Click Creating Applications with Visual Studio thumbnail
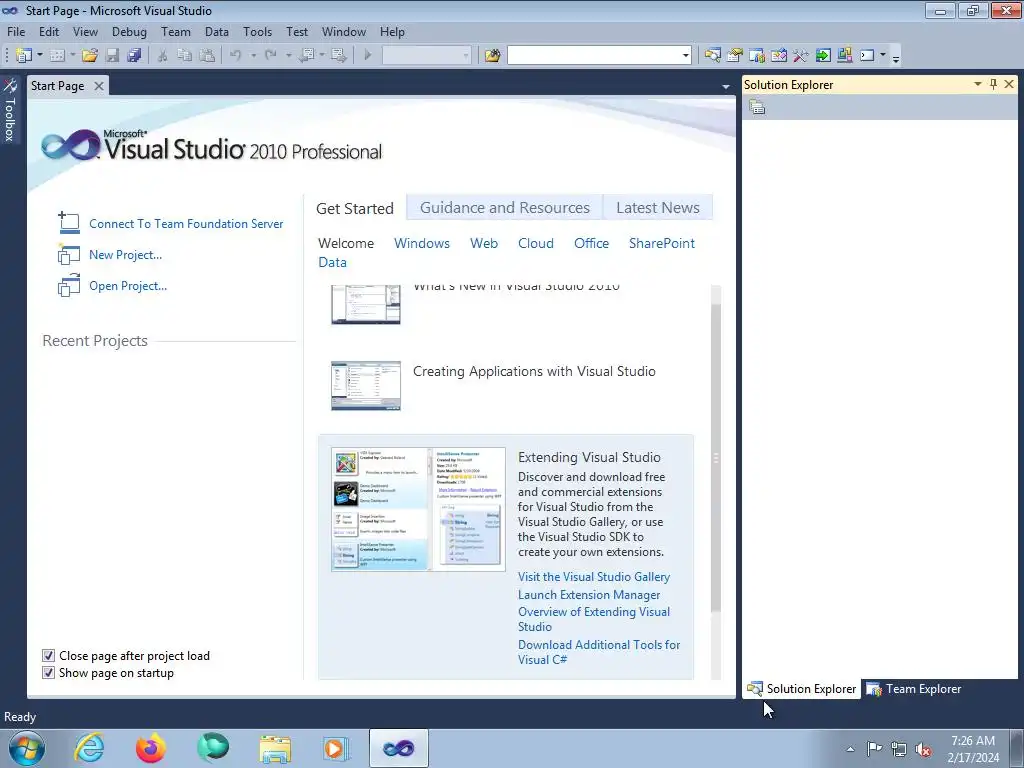Screen dimensions: 1024x768 click(366, 386)
